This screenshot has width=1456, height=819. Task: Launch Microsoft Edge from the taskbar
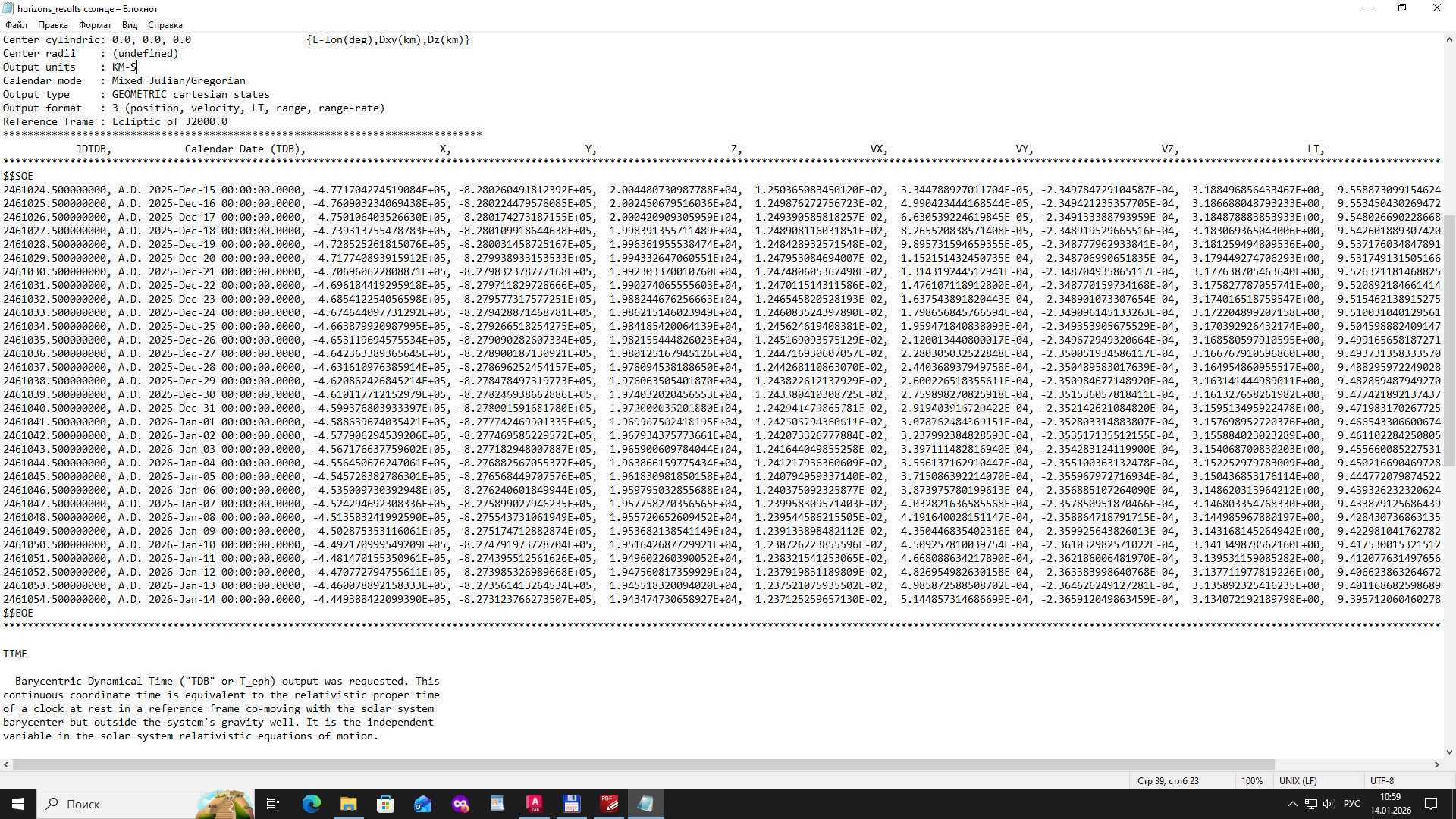tap(311, 804)
